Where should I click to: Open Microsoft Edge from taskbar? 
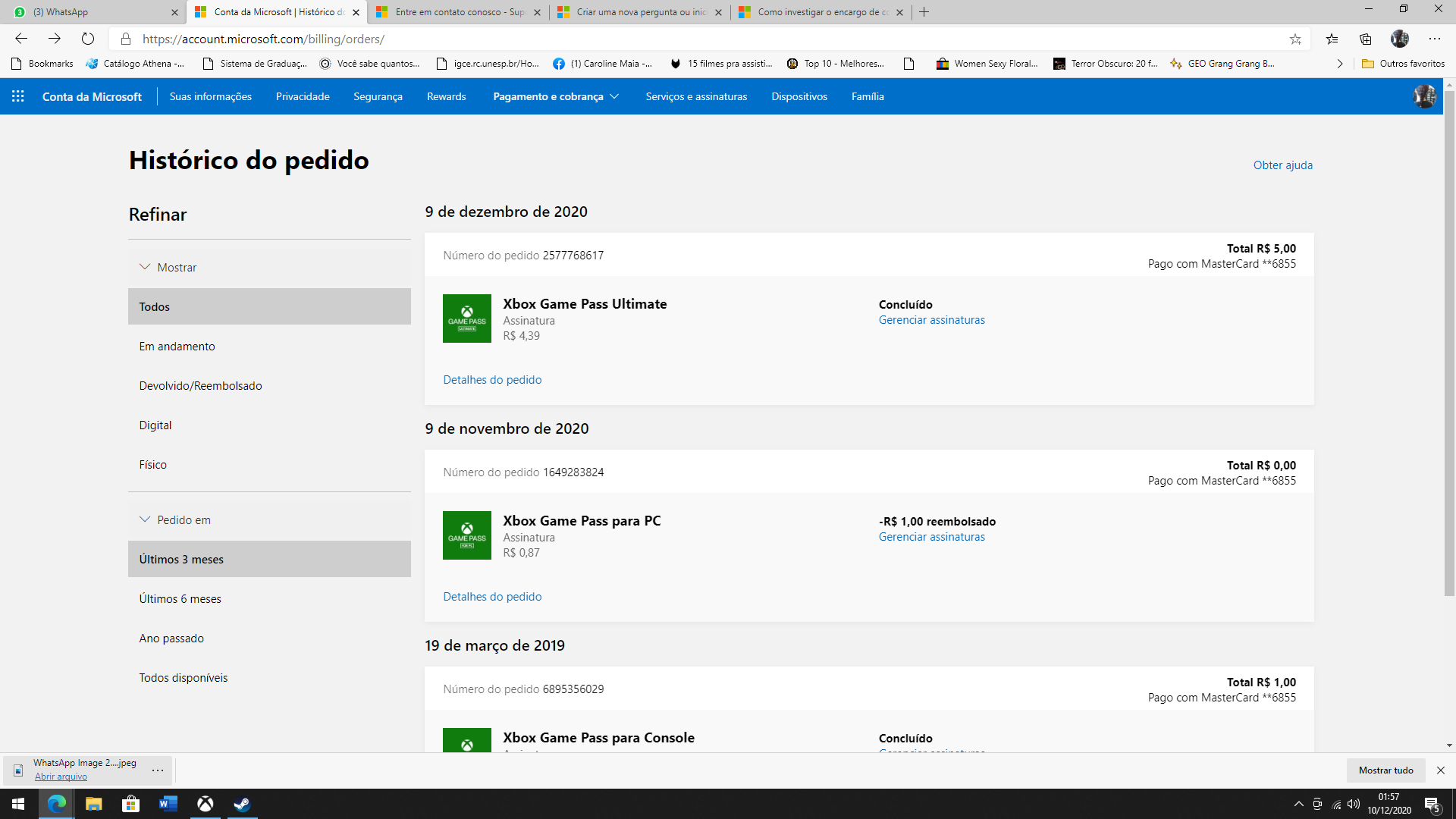[x=56, y=804]
